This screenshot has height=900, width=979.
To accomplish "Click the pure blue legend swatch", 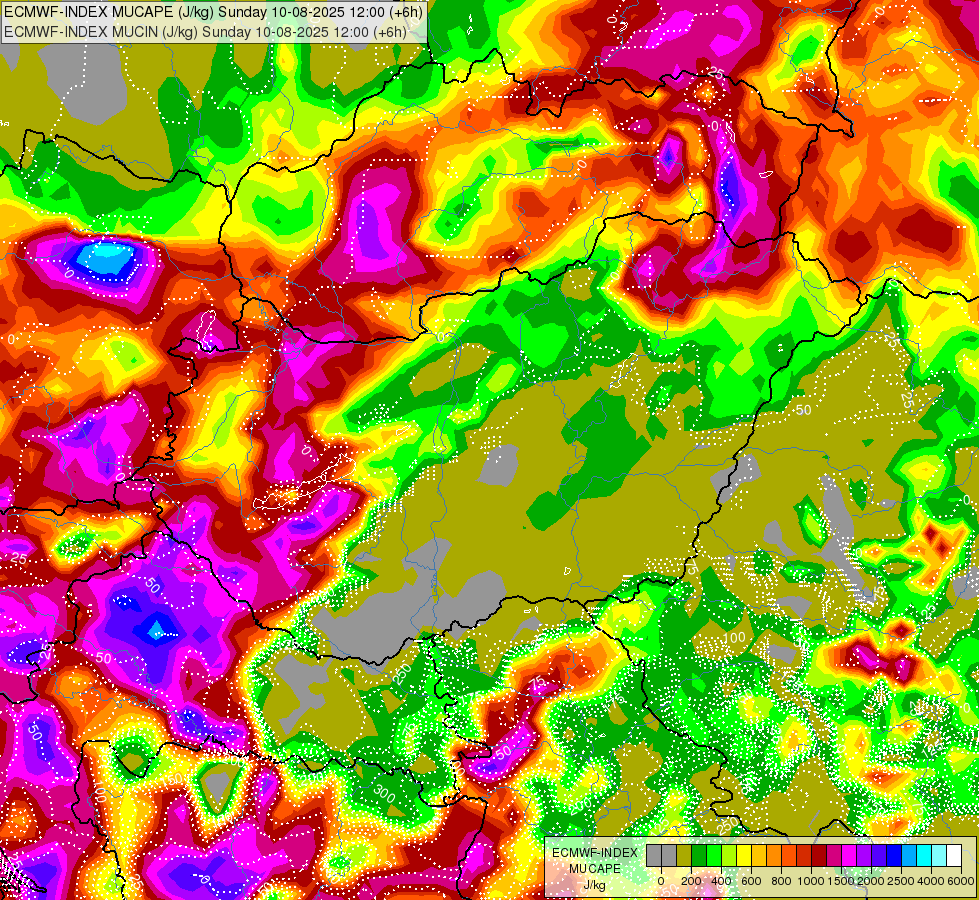I will (x=895, y=855).
